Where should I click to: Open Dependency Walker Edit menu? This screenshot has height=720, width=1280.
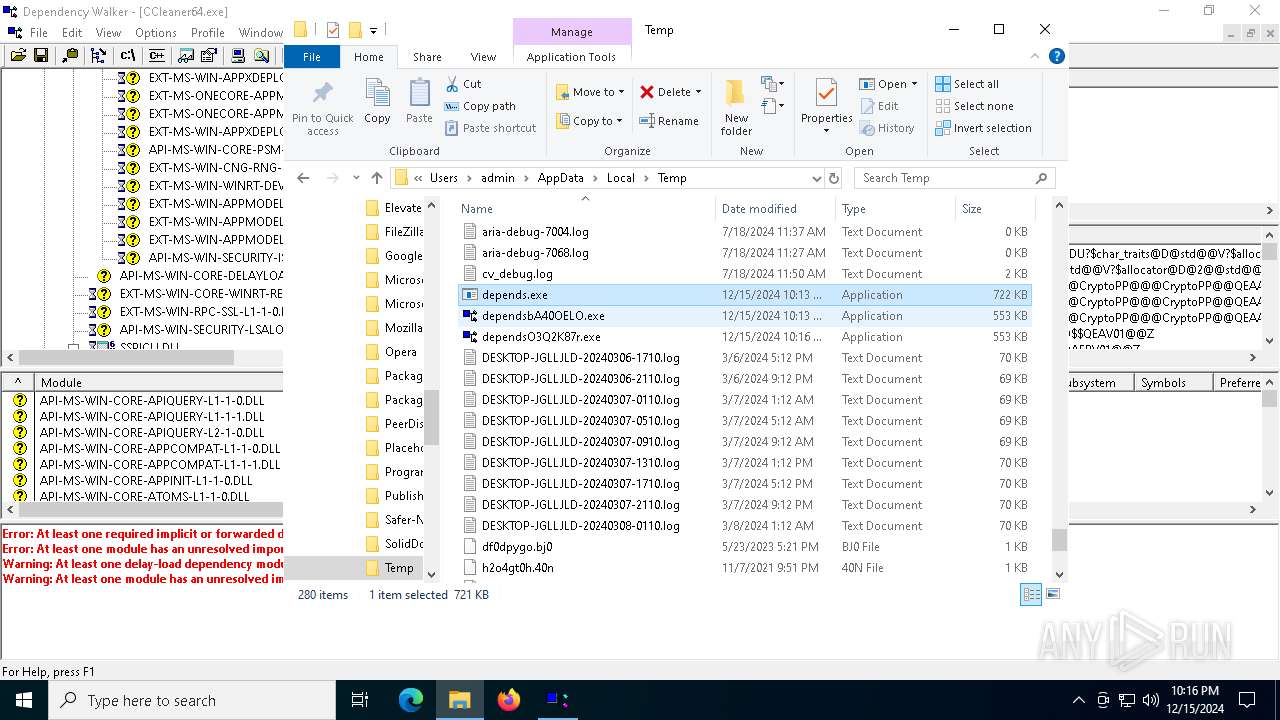[72, 33]
